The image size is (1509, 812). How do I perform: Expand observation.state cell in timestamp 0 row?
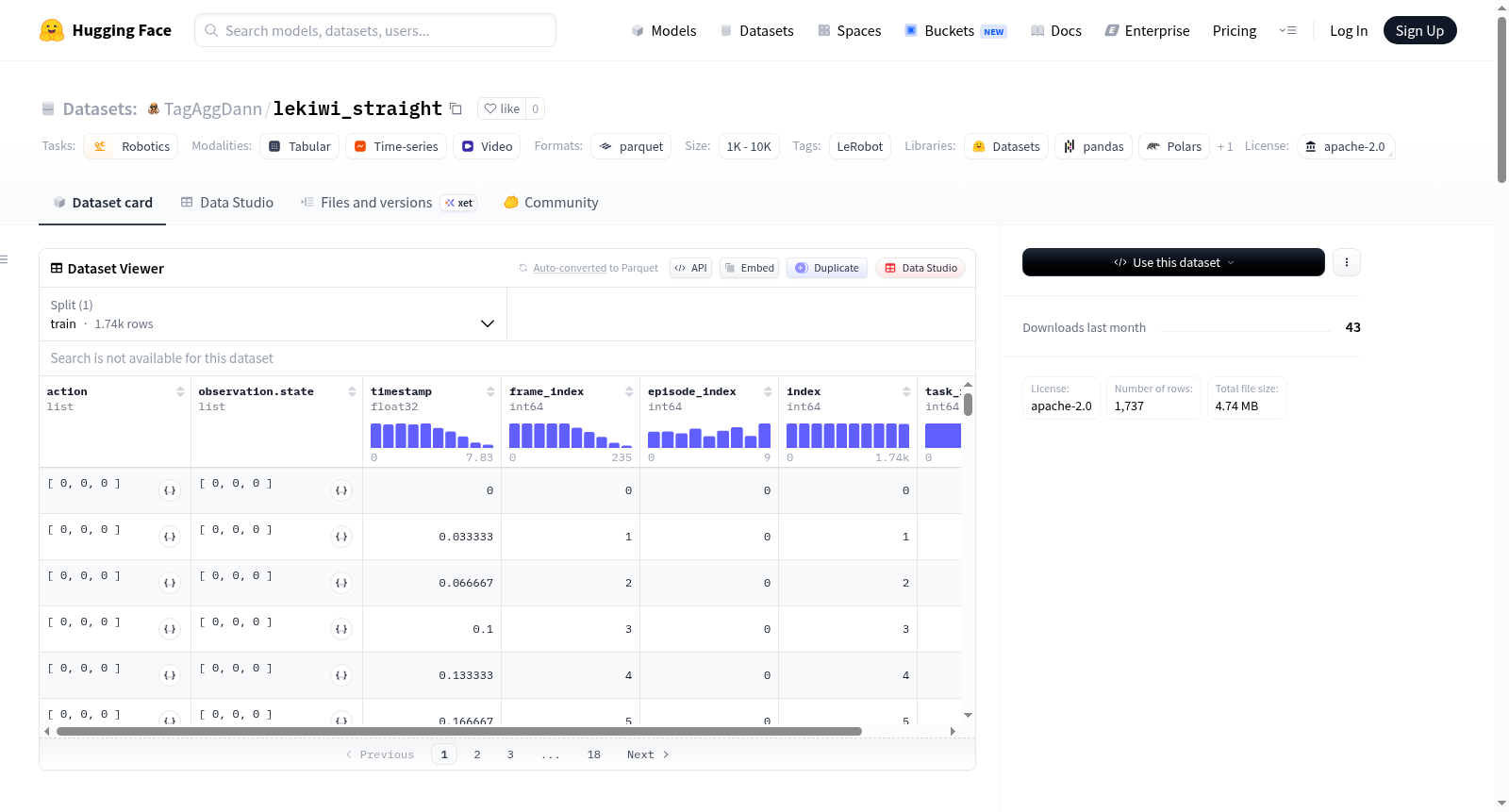[341, 490]
